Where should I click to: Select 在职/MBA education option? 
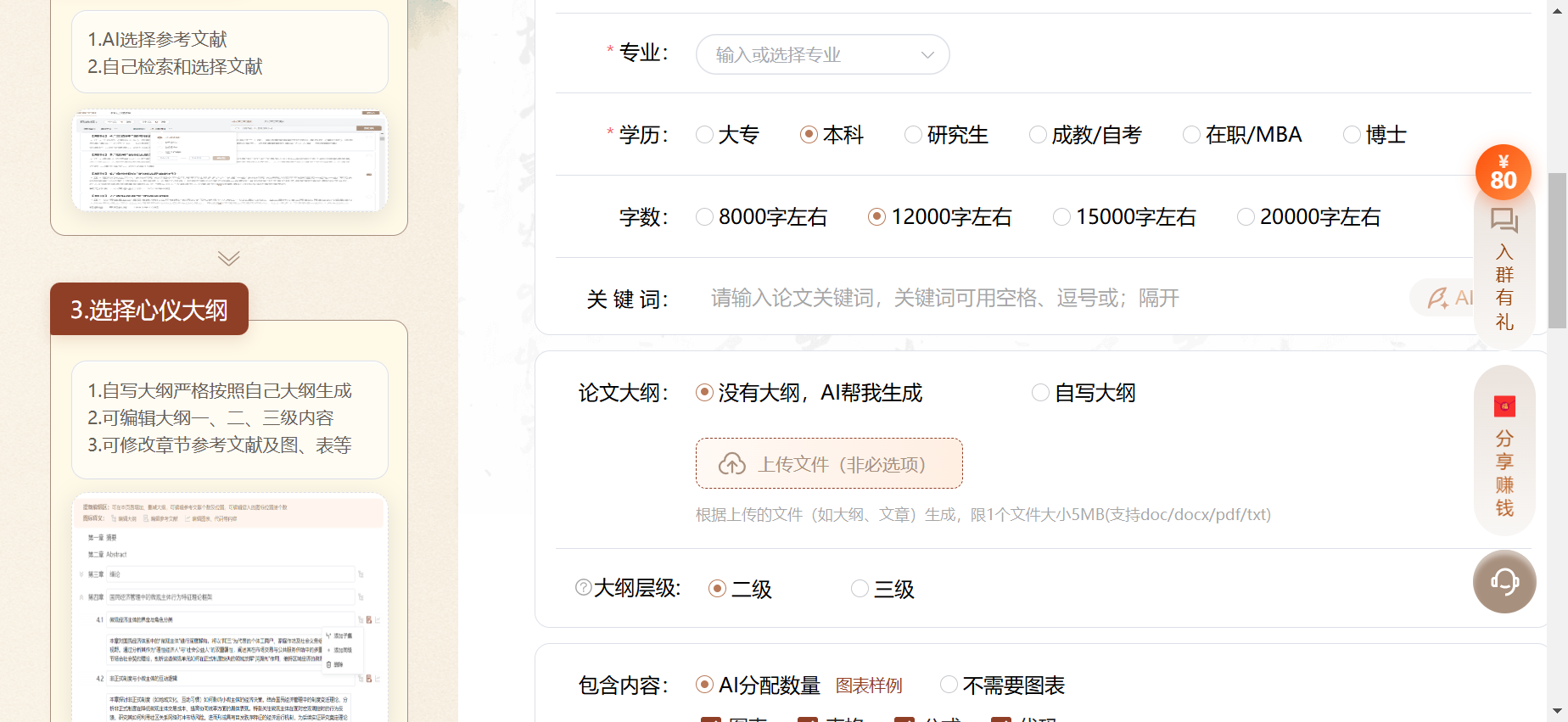[x=1191, y=135]
